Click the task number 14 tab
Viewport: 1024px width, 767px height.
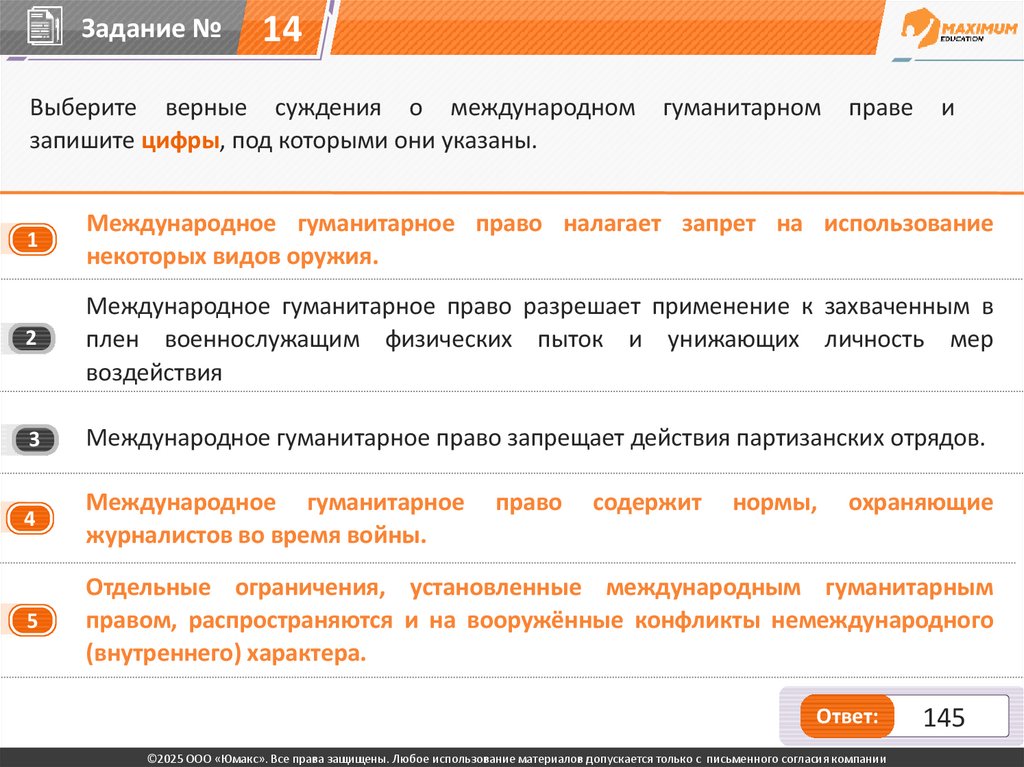(x=282, y=28)
